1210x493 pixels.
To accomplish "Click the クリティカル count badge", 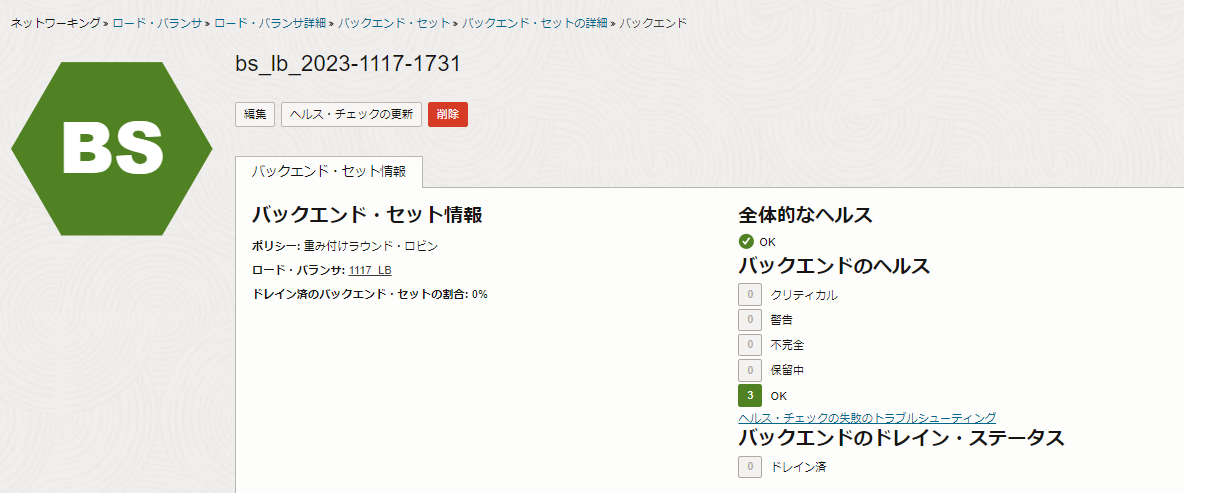I will (x=750, y=295).
